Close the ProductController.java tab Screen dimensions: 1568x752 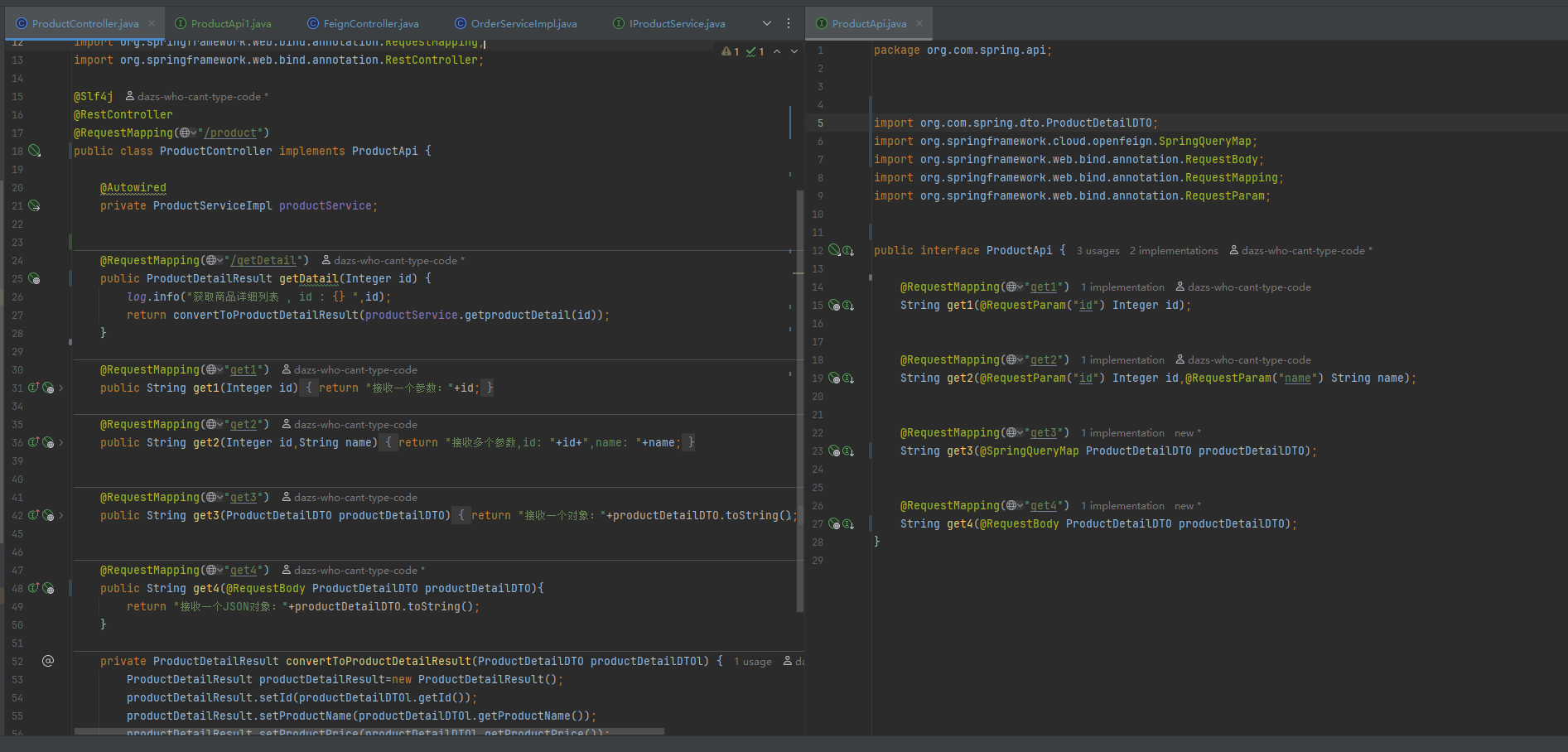pyautogui.click(x=152, y=23)
